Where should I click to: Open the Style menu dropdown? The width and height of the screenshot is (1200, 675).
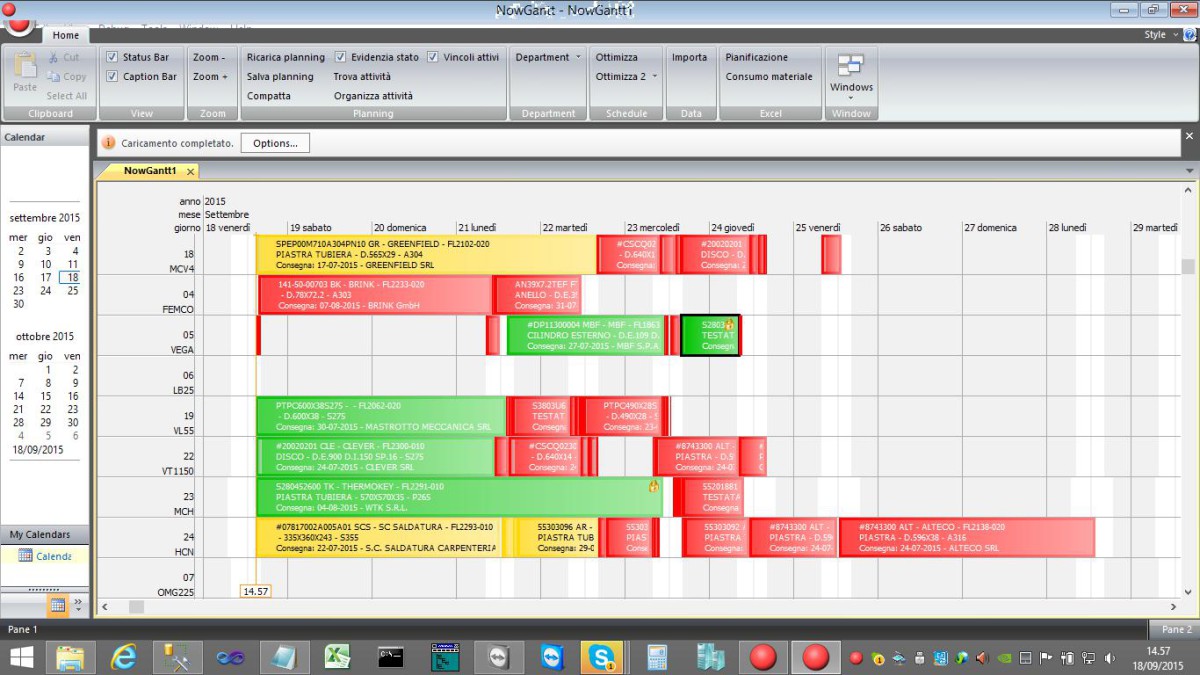(x=1160, y=34)
